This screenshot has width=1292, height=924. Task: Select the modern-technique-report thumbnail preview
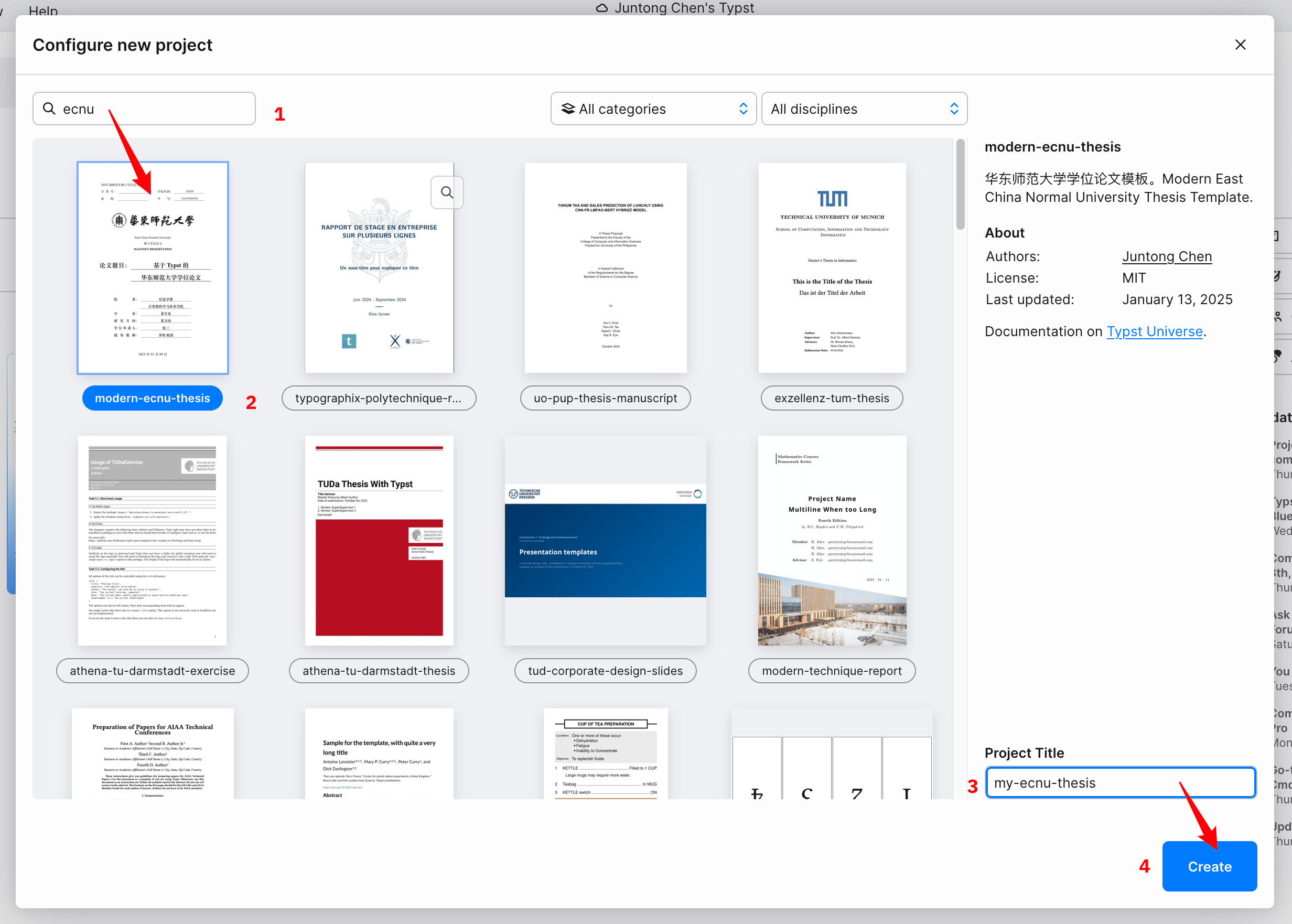click(x=831, y=541)
